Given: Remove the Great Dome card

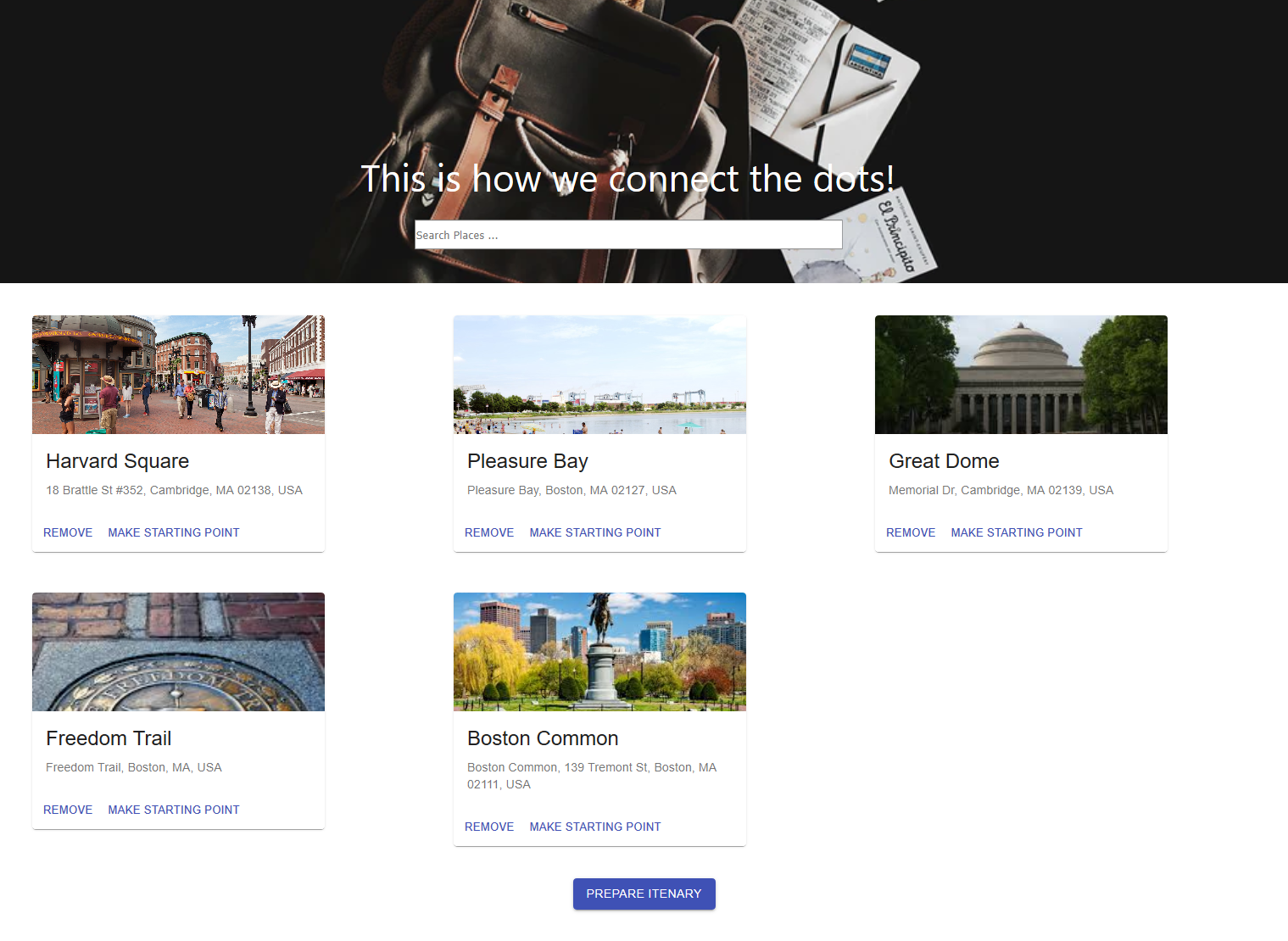Looking at the screenshot, I should pyautogui.click(x=911, y=532).
